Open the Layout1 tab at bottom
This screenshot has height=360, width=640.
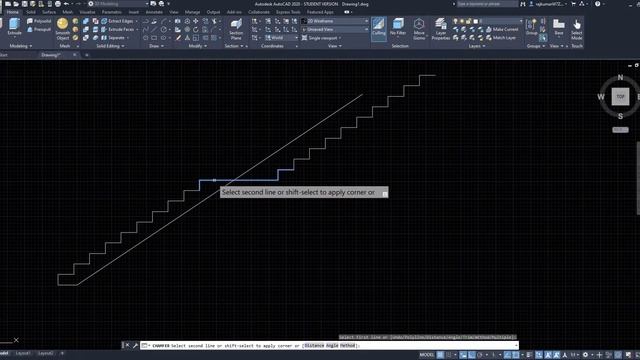[23, 353]
